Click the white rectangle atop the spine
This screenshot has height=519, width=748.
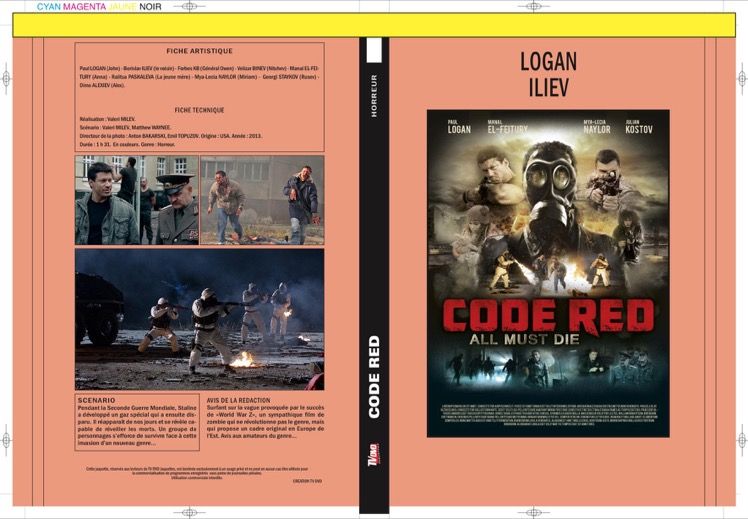[x=374, y=50]
